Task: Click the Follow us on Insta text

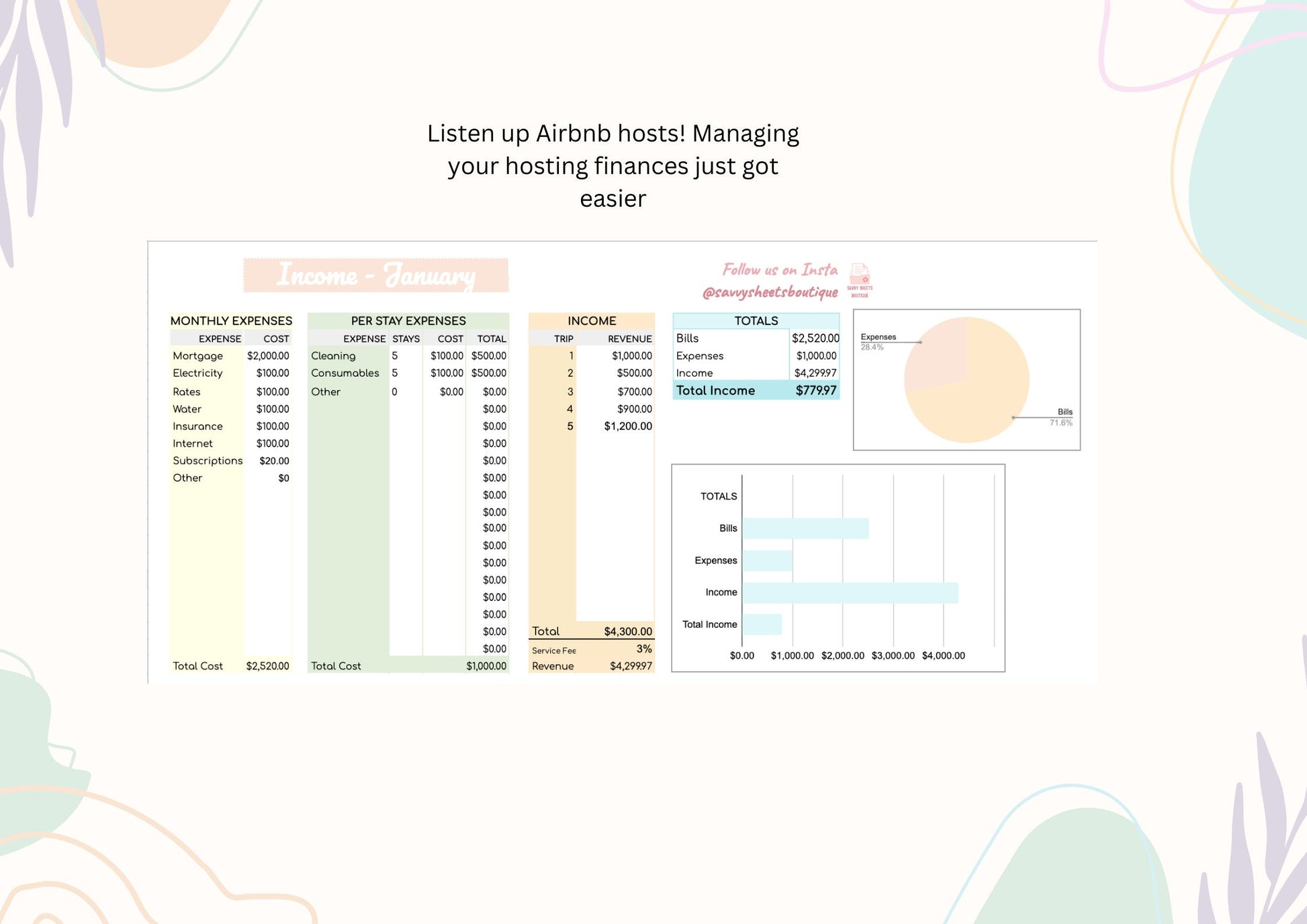Action: click(x=780, y=269)
